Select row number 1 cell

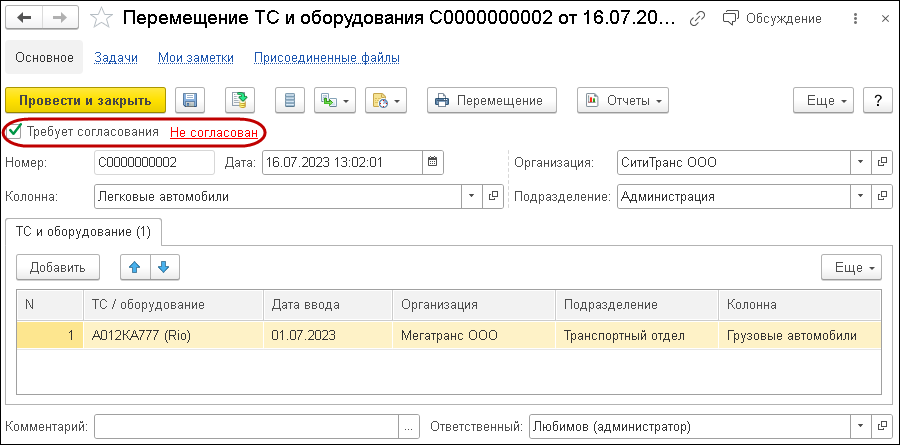[x=51, y=335]
